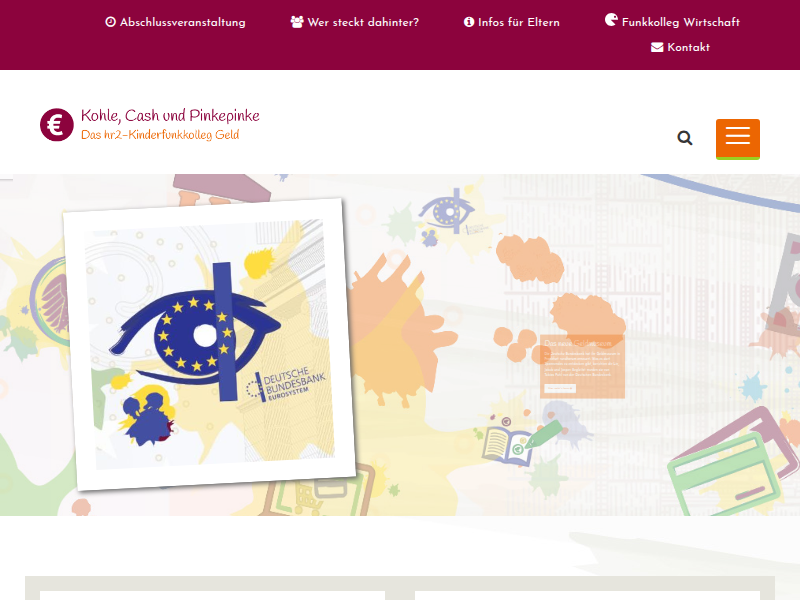Click the round euro logo icon
The width and height of the screenshot is (800, 600).
[x=57, y=125]
